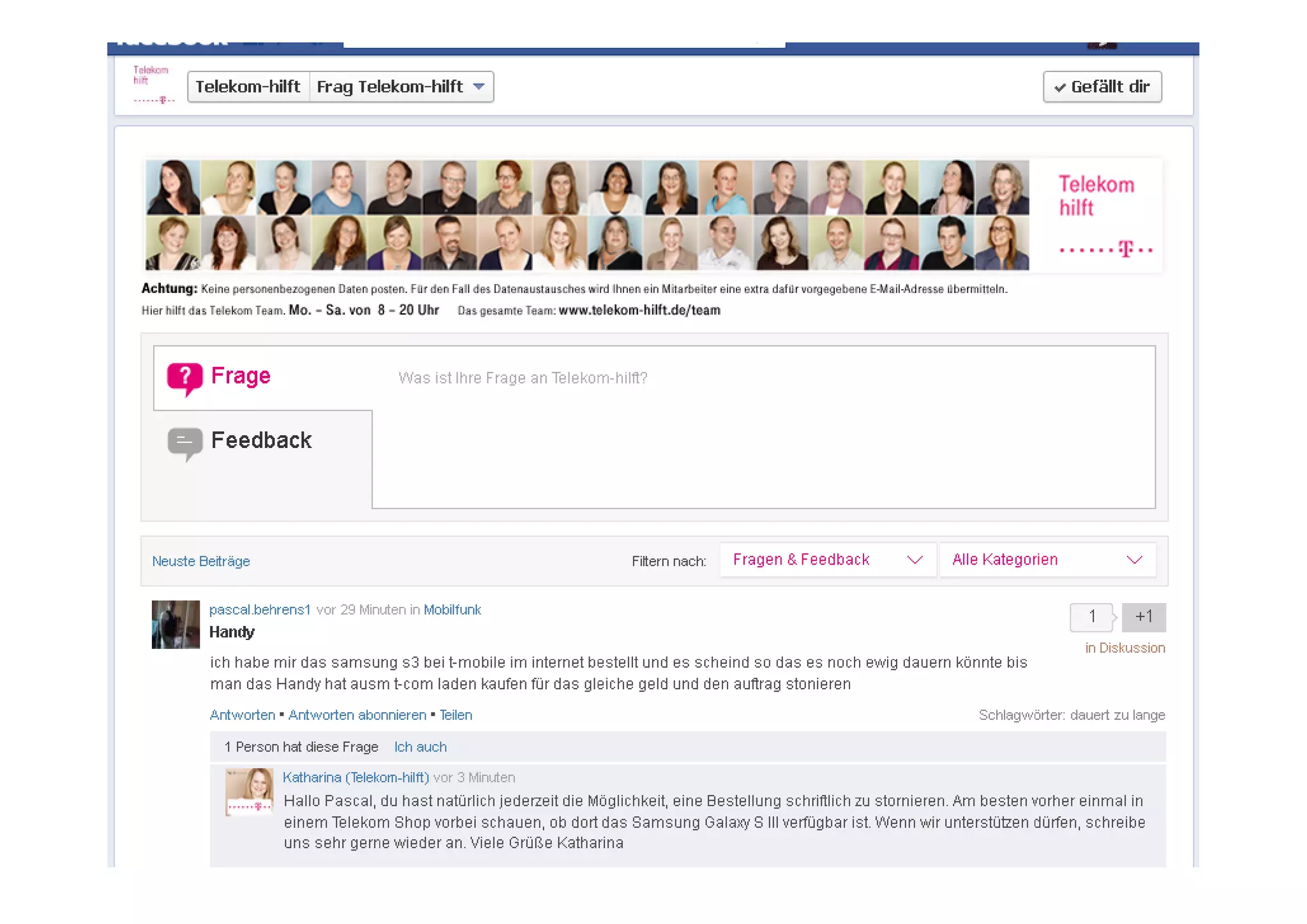The height and width of the screenshot is (924, 1307).
Task: Switch to the Feedback tab
Action: [261, 440]
